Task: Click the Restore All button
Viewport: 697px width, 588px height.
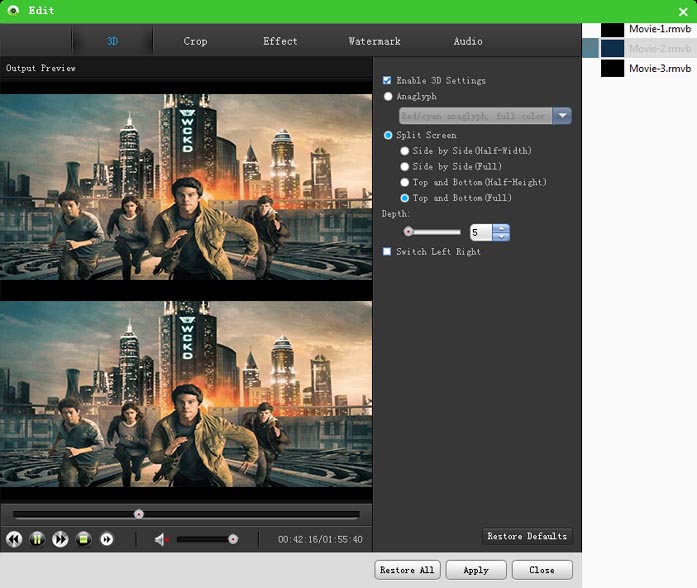Action: [407, 570]
